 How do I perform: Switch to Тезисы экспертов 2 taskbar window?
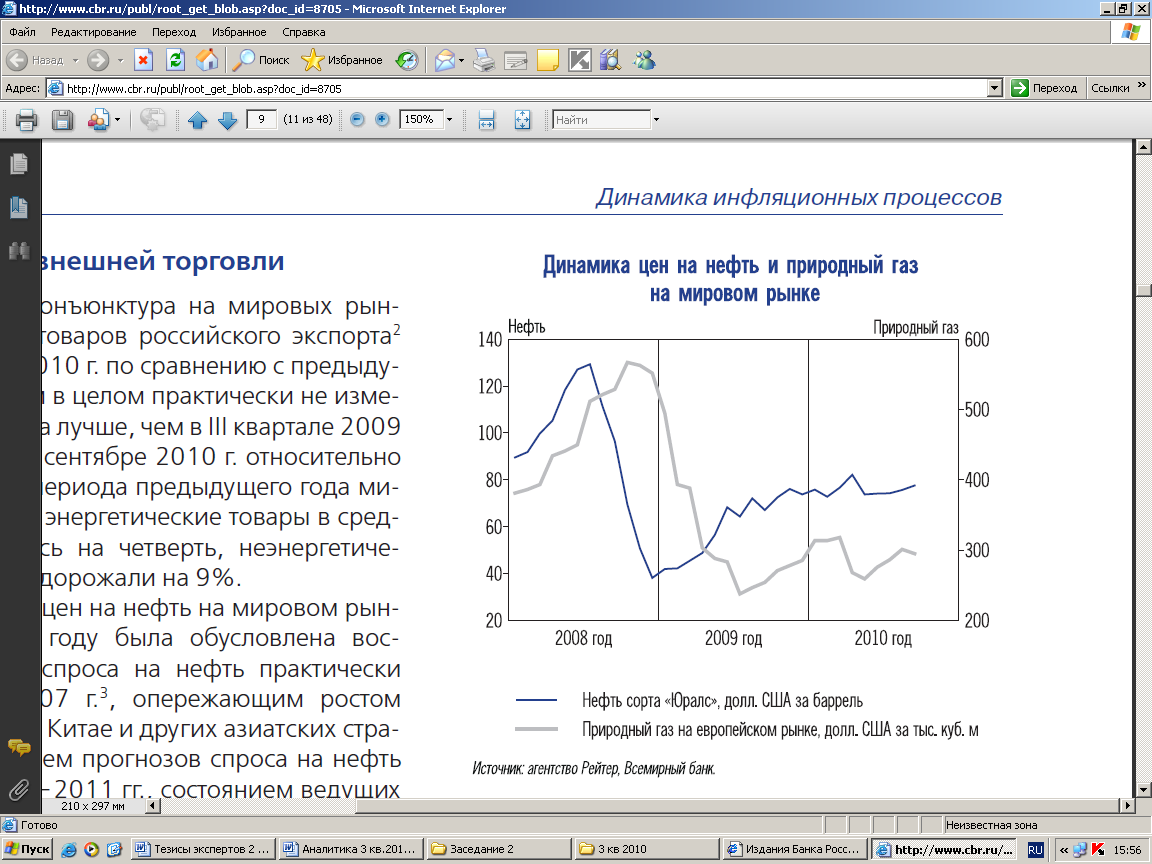point(204,849)
